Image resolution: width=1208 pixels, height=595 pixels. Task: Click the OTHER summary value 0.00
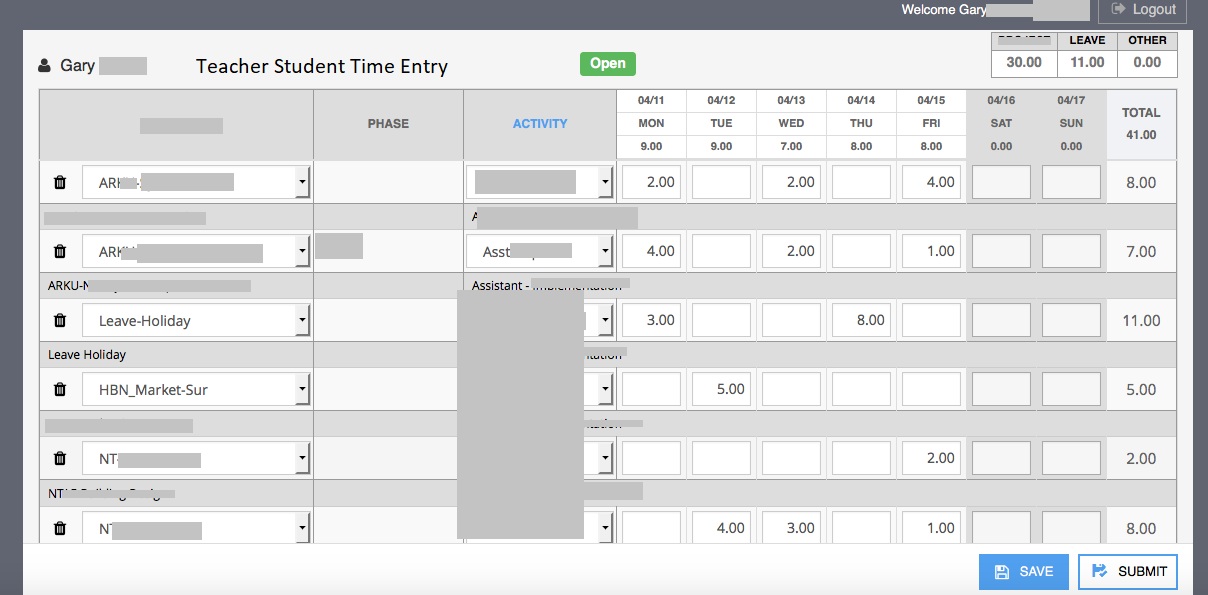(x=1147, y=62)
